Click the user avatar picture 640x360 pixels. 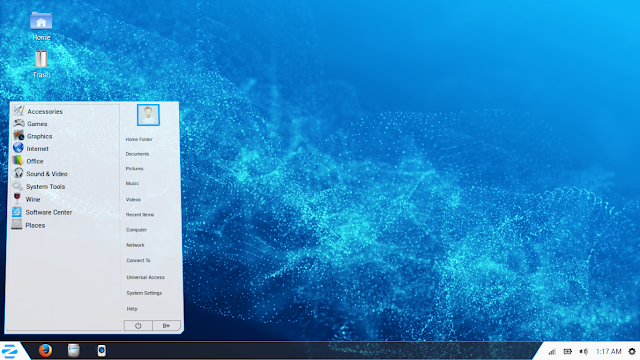pyautogui.click(x=148, y=115)
